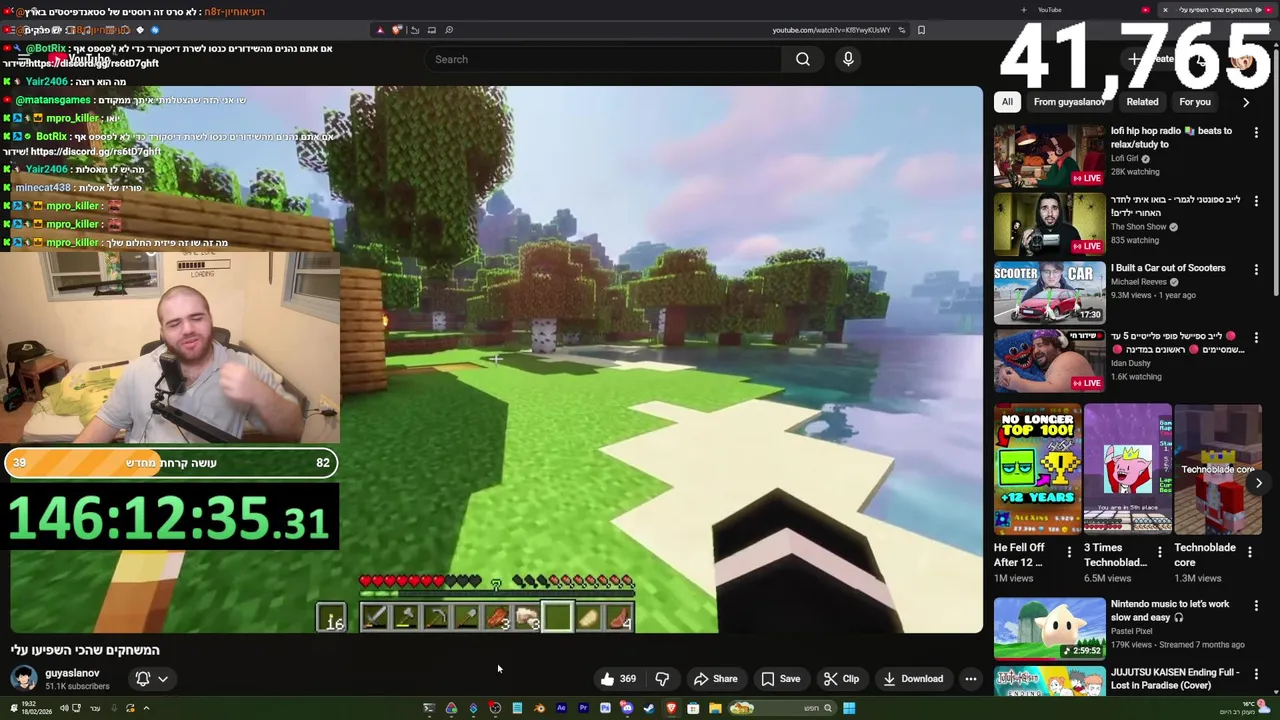
Task: Open Steam from taskbar
Action: (x=649, y=708)
